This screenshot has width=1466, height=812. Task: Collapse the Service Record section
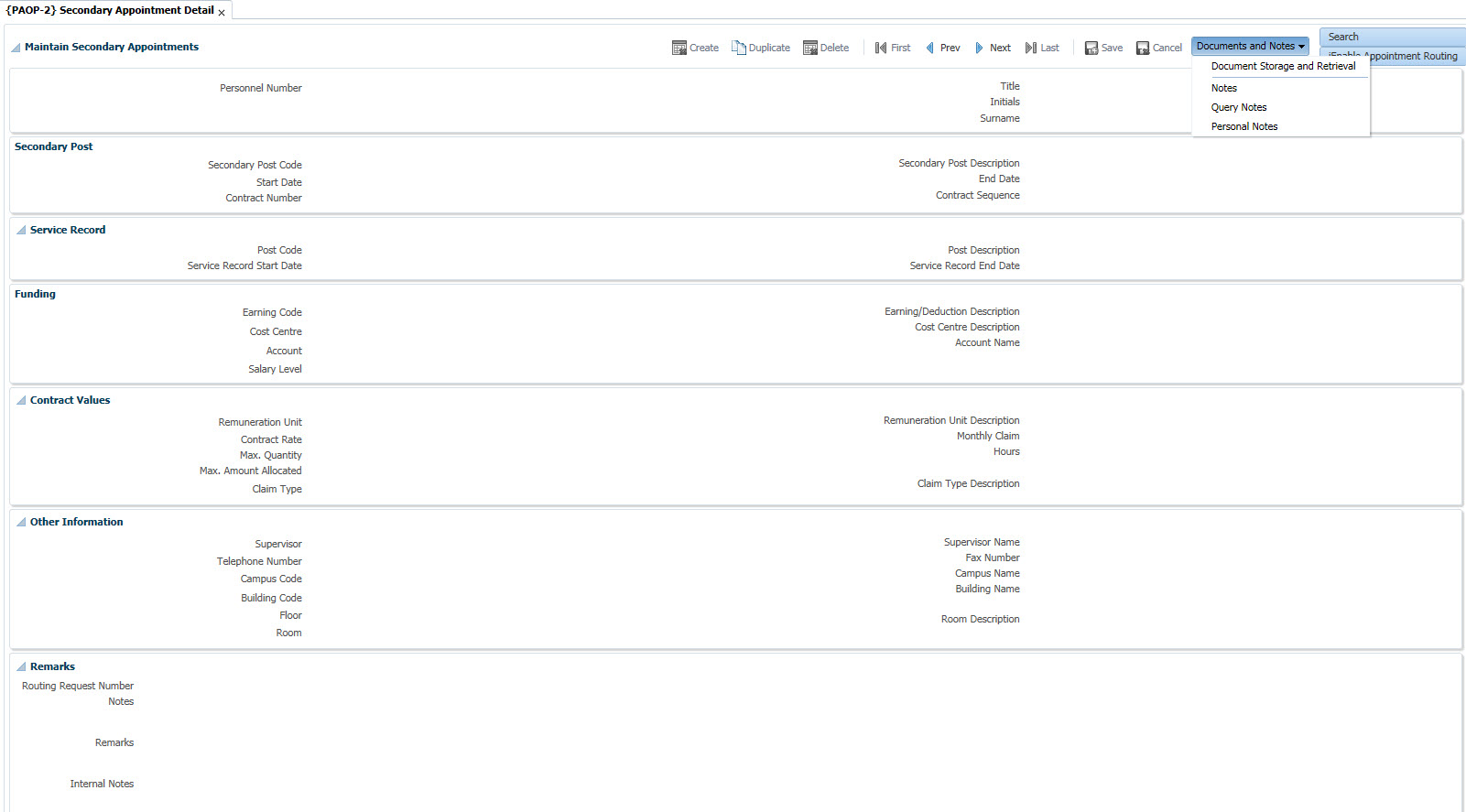pos(21,231)
